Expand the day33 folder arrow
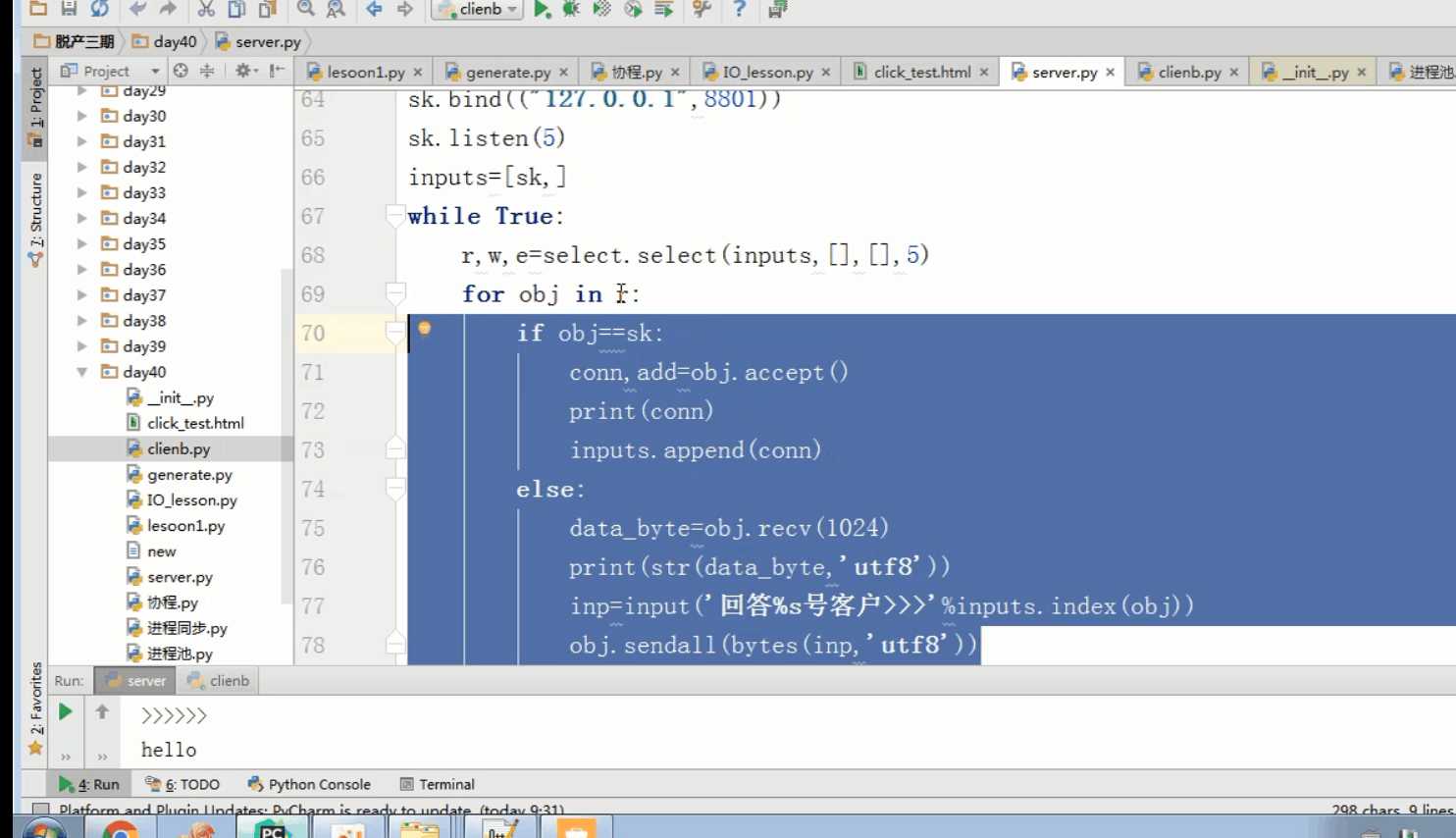The image size is (1456, 838). (82, 192)
